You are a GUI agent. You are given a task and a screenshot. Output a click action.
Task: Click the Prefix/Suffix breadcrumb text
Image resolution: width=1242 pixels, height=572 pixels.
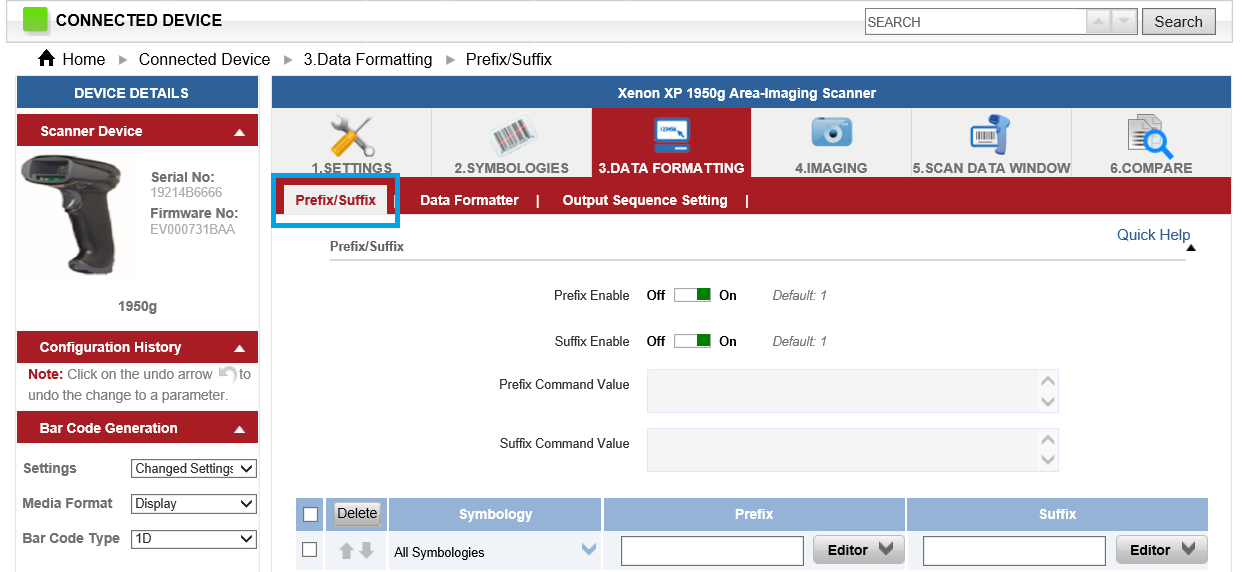(x=509, y=59)
